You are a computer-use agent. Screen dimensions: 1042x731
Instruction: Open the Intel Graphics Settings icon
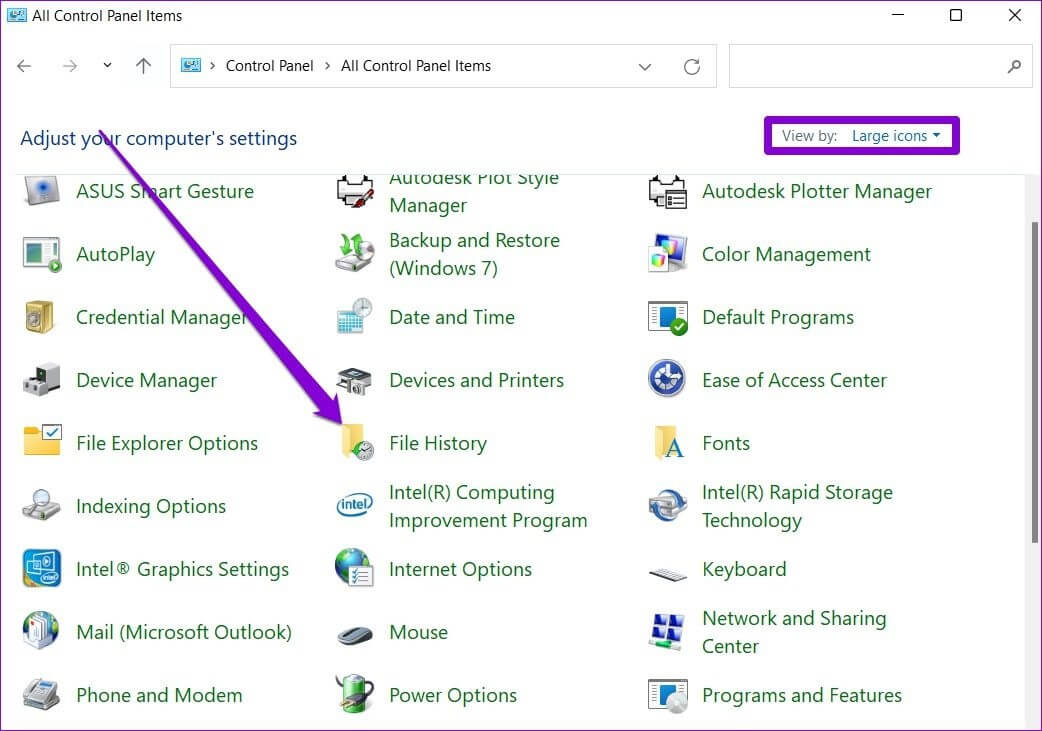pos(42,568)
